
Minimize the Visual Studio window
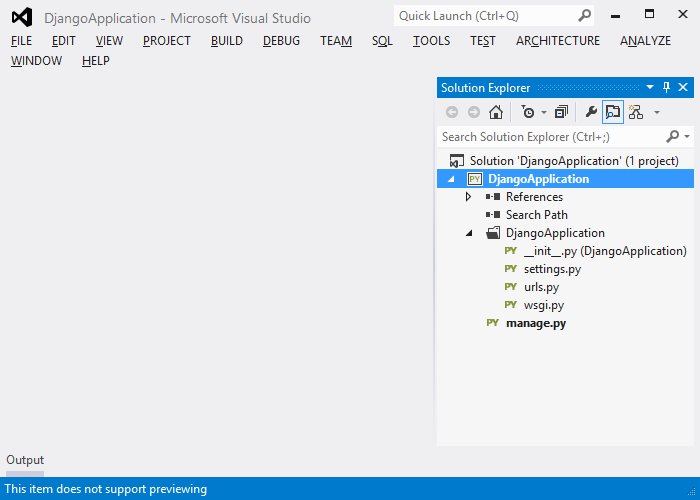click(x=616, y=15)
